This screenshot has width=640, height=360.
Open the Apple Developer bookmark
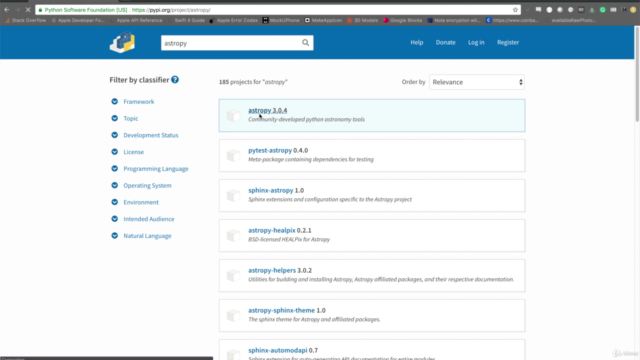(x=78, y=20)
